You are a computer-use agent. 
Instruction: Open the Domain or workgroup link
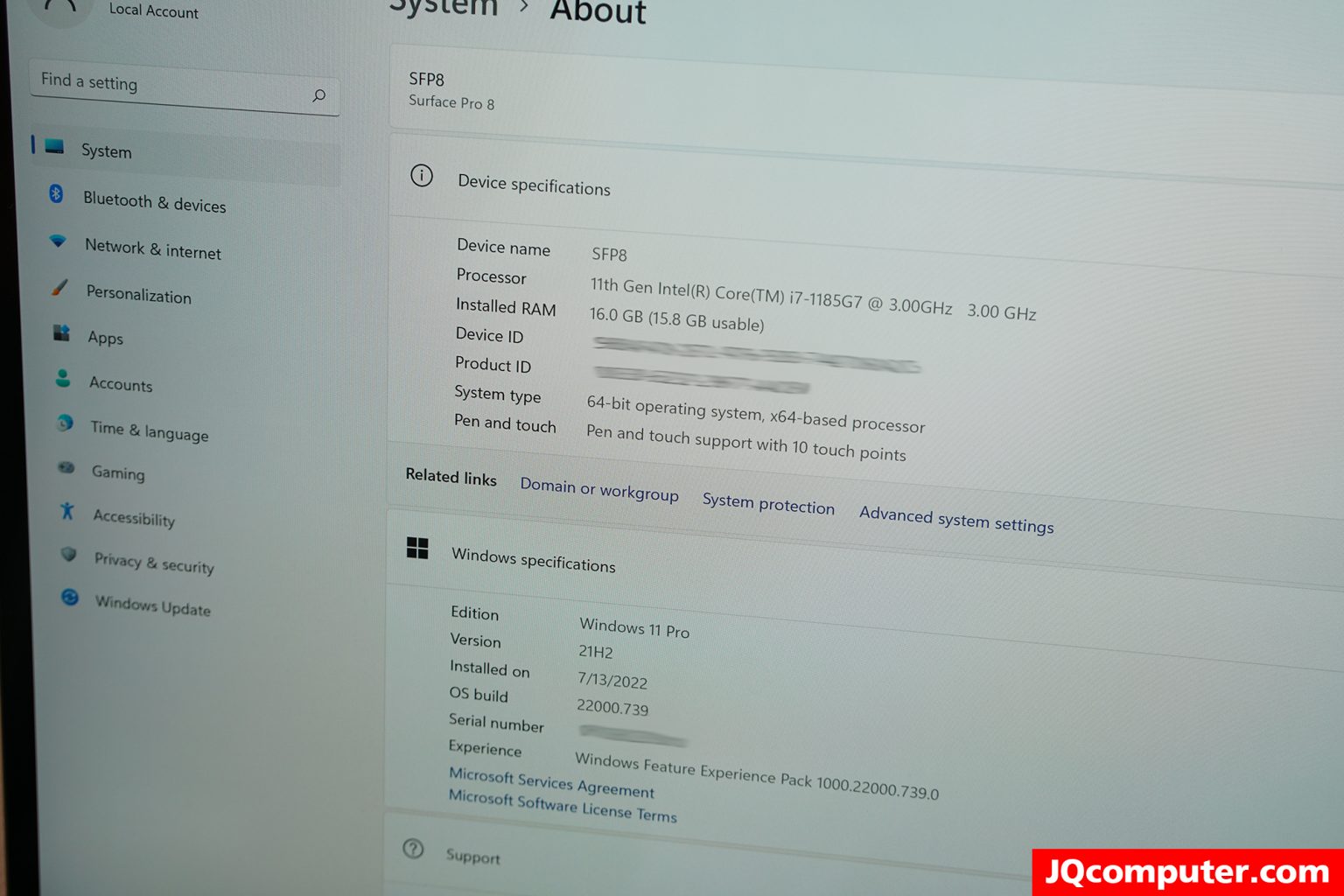point(599,489)
